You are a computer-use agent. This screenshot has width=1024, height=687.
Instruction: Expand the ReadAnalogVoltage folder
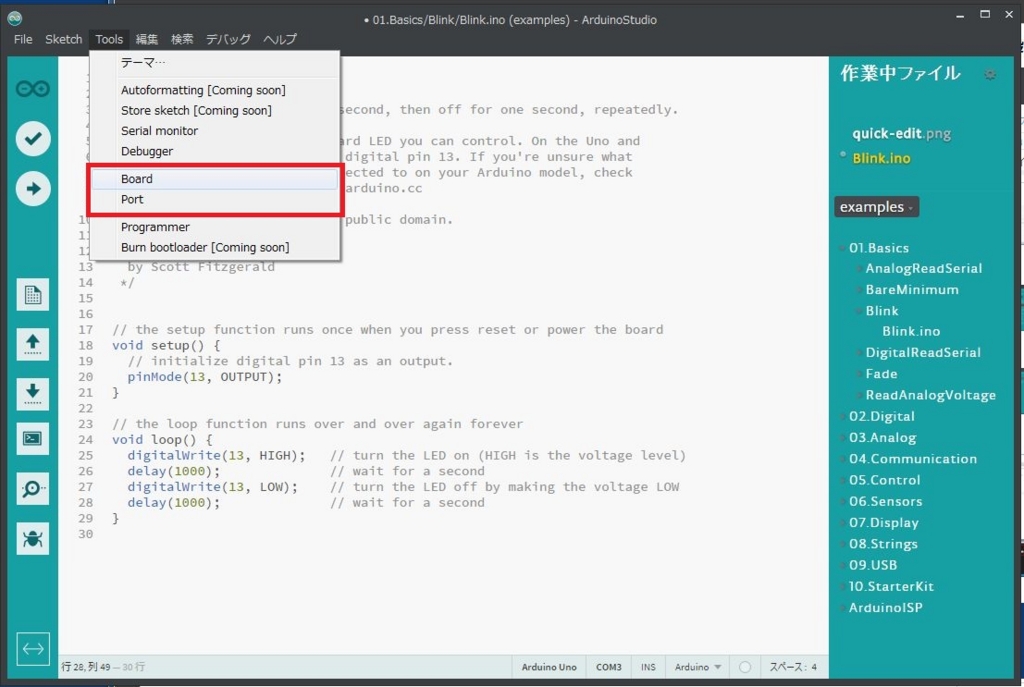tap(930, 395)
